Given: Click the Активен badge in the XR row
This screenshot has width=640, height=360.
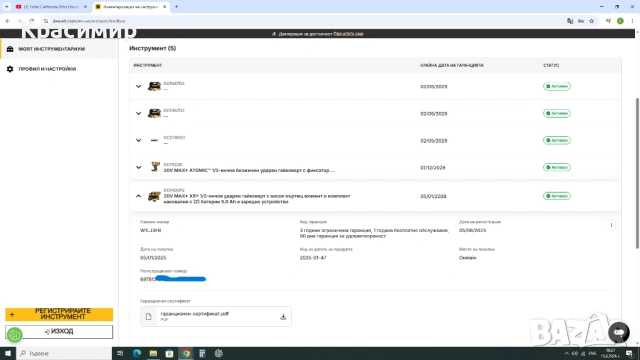Looking at the screenshot, I should (557, 196).
